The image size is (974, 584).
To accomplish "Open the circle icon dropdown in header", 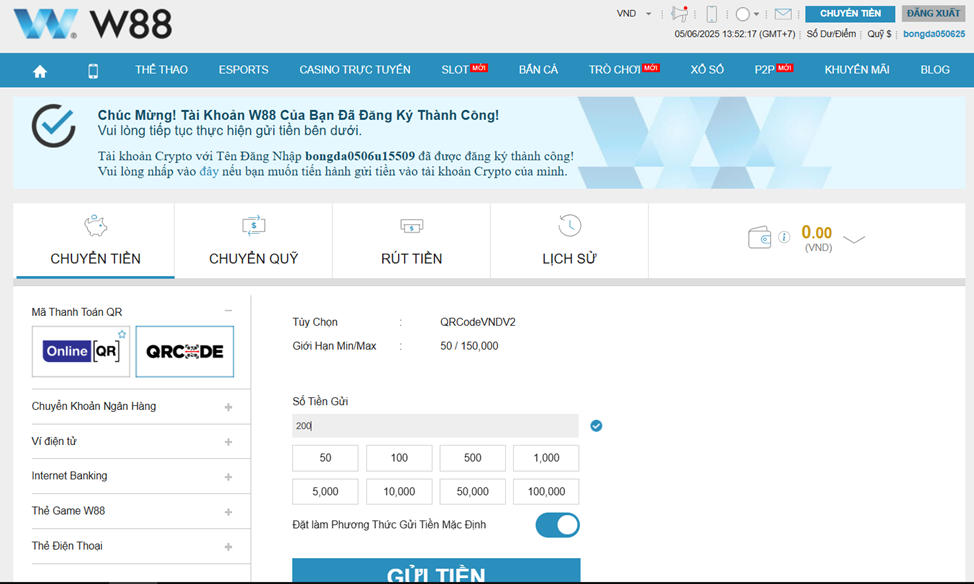I will [x=747, y=14].
